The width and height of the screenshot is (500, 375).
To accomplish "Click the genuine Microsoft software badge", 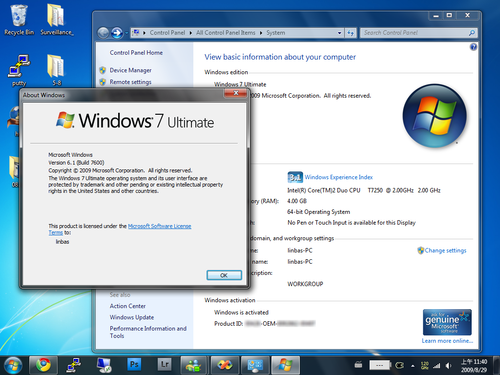I will (x=447, y=322).
